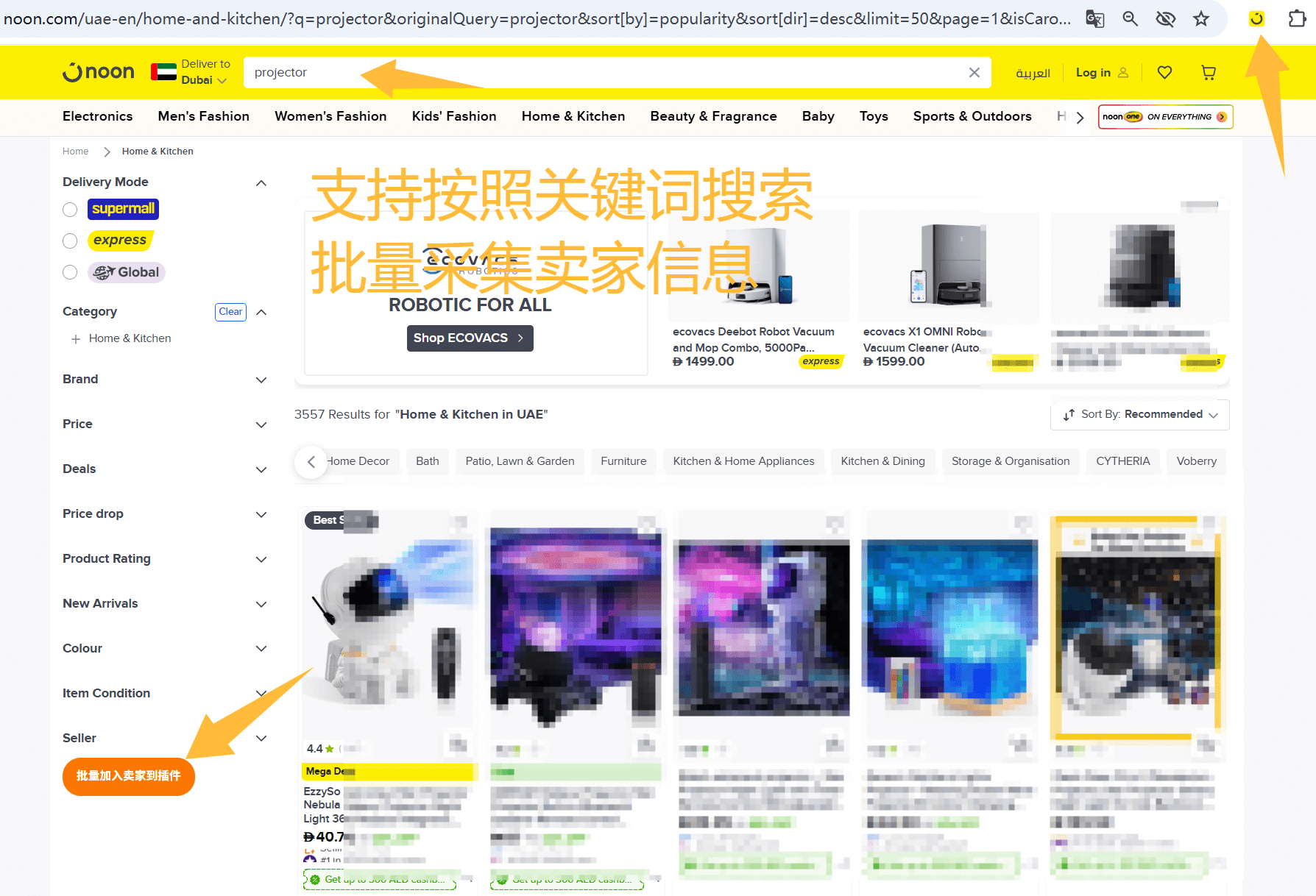Viewport: 1316px width, 896px height.
Task: Open the Beauty & Fragrance menu
Action: pos(713,116)
